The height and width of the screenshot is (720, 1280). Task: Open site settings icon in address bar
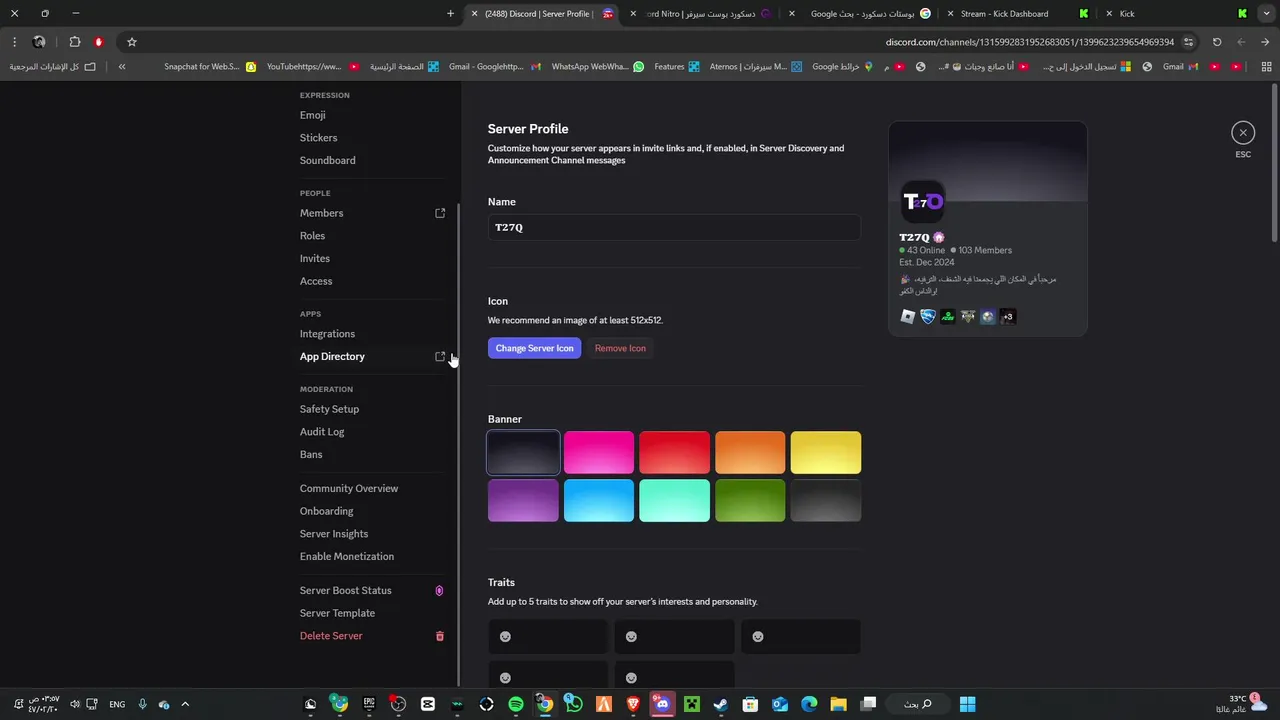click(1189, 42)
